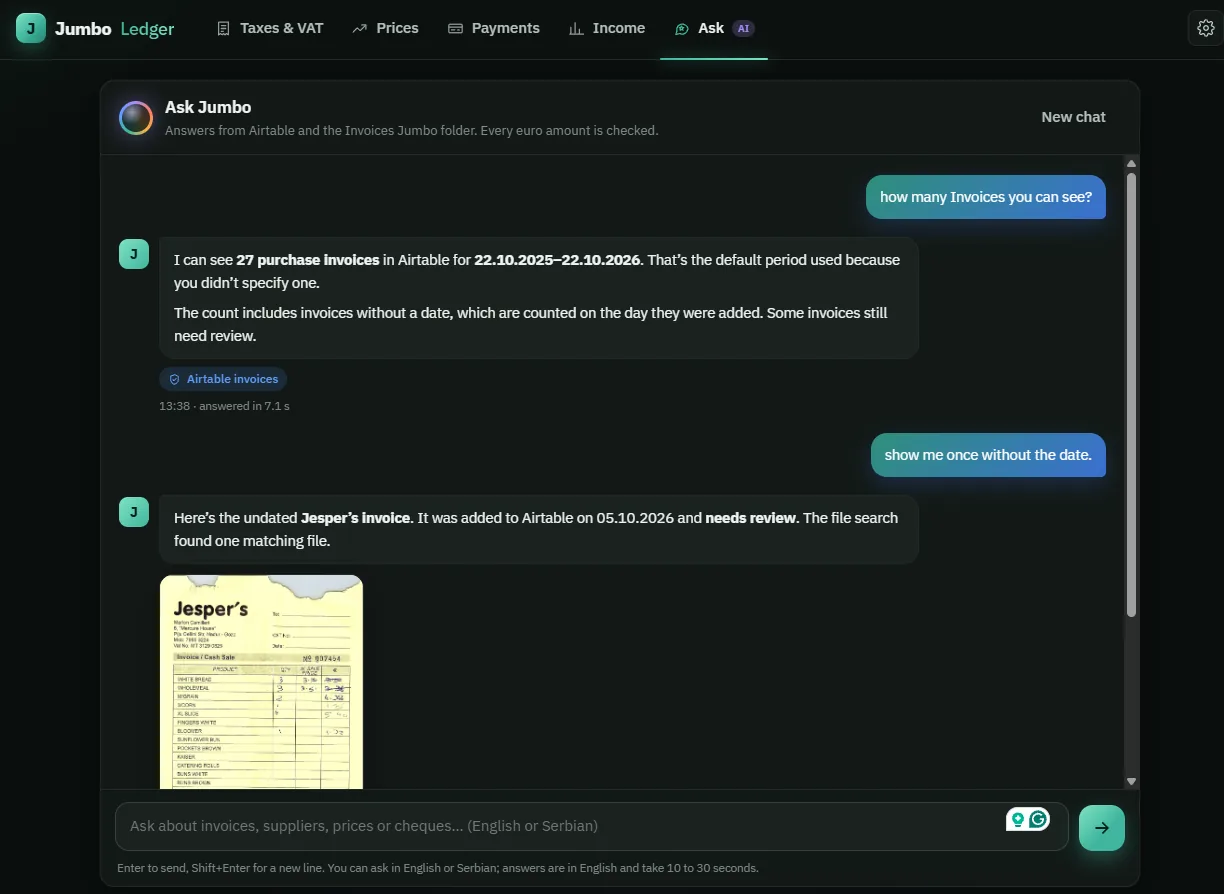This screenshot has width=1224, height=894.
Task: Click the bold 'Jesper's invoice' text
Action: 355,518
